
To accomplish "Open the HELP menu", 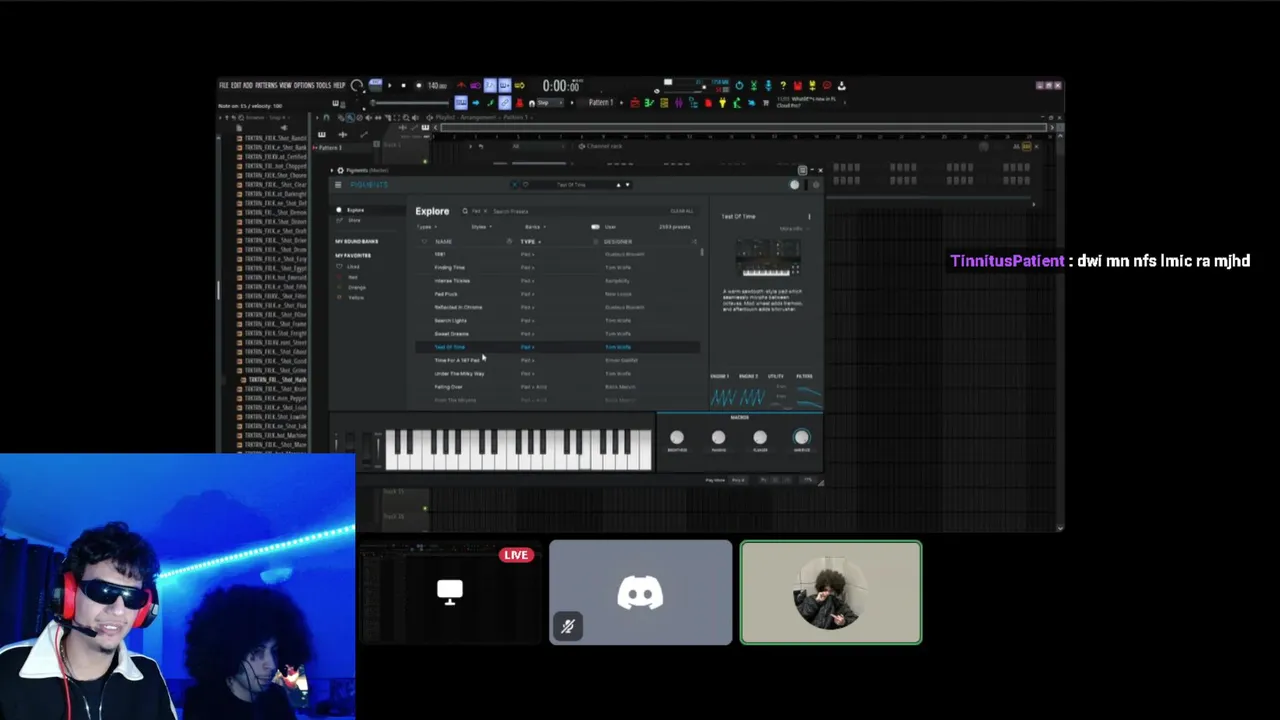I will pos(339,85).
